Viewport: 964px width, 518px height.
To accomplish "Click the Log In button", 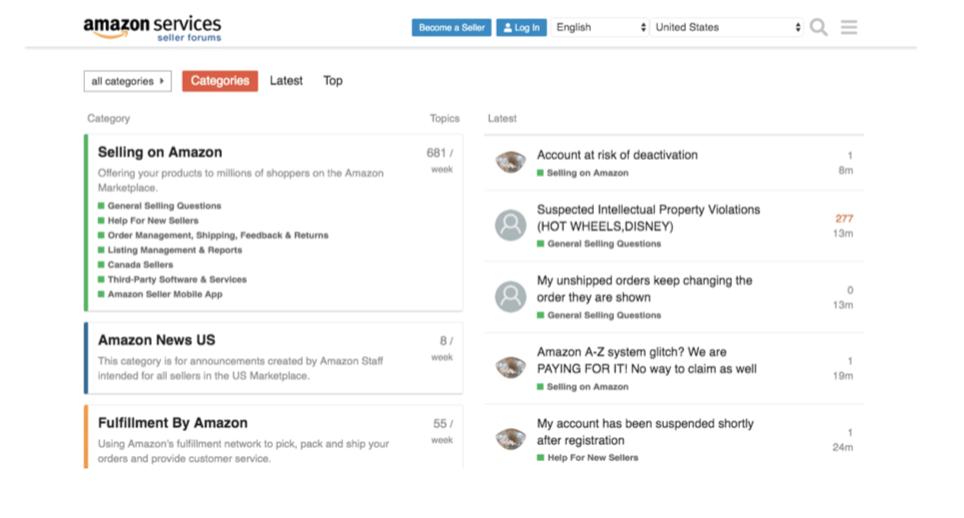I will click(x=521, y=28).
